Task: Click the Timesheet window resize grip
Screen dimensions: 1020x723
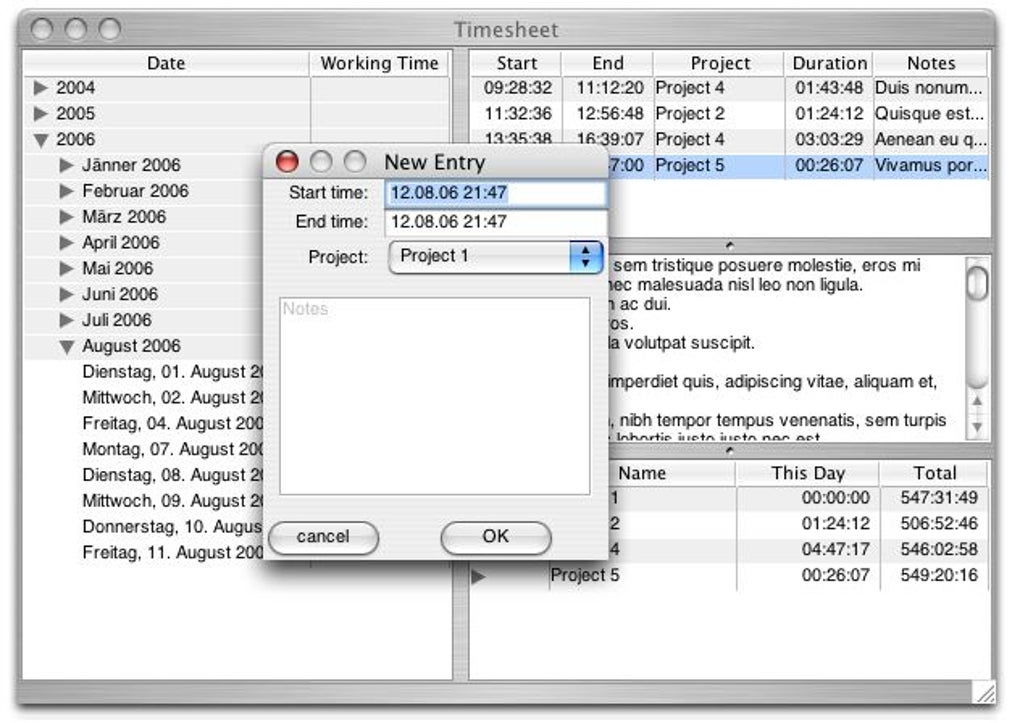Action: point(984,692)
